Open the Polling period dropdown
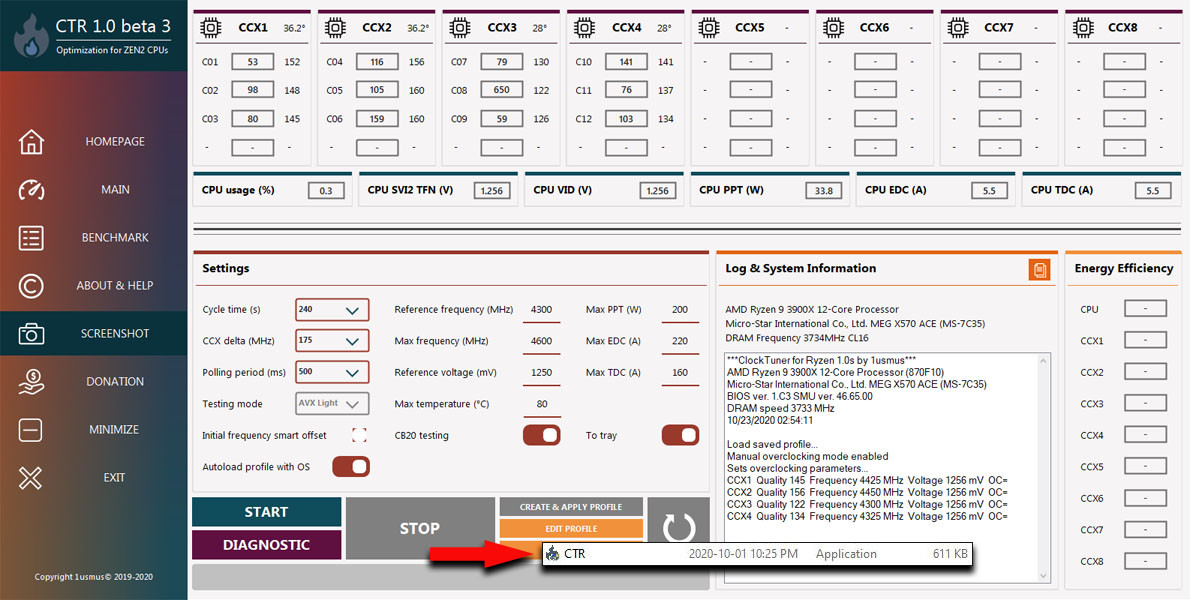1190x600 pixels. (x=332, y=372)
